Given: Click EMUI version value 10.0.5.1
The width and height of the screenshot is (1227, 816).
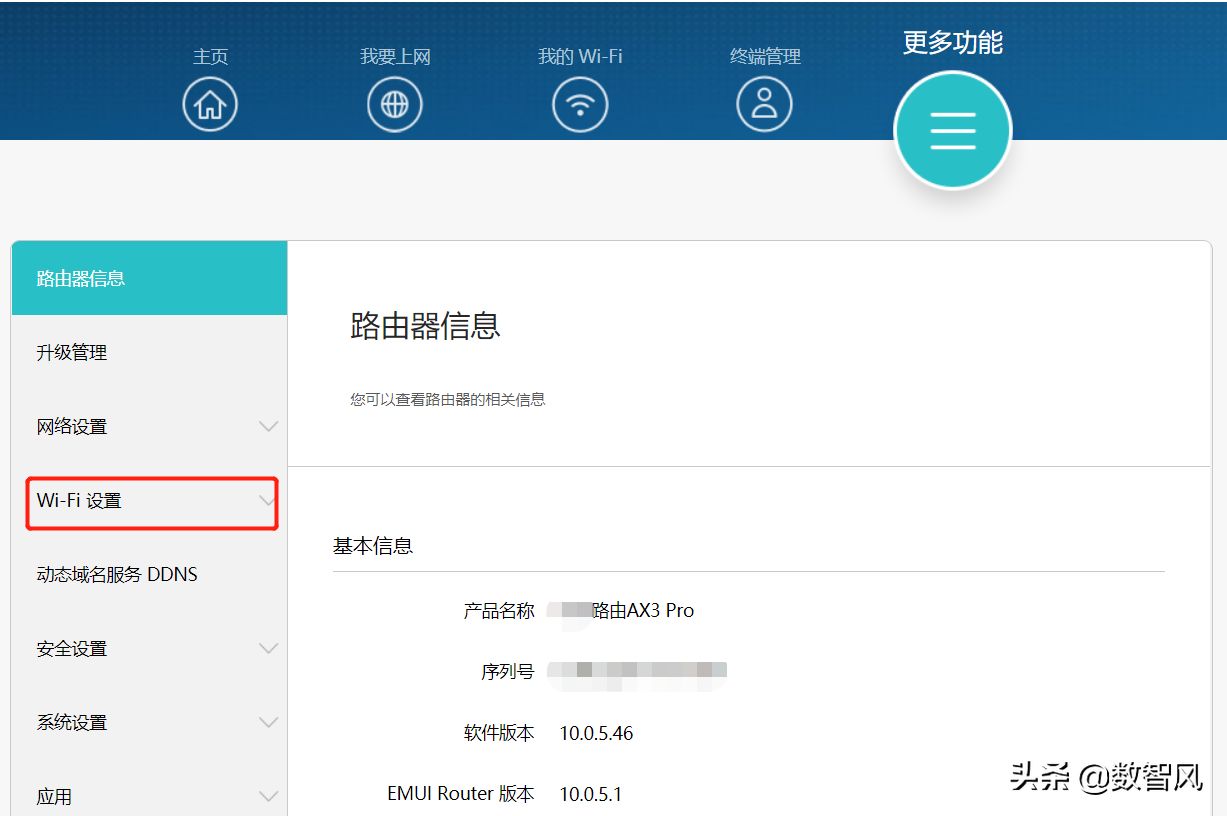Looking at the screenshot, I should 590,795.
